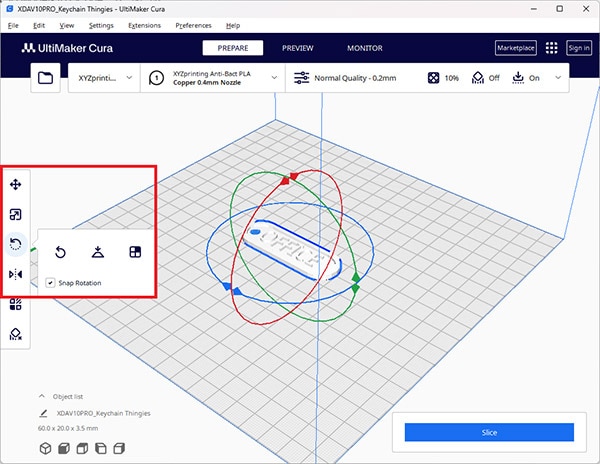Open the Preferences menu
The image size is (600, 464).
(x=193, y=26)
